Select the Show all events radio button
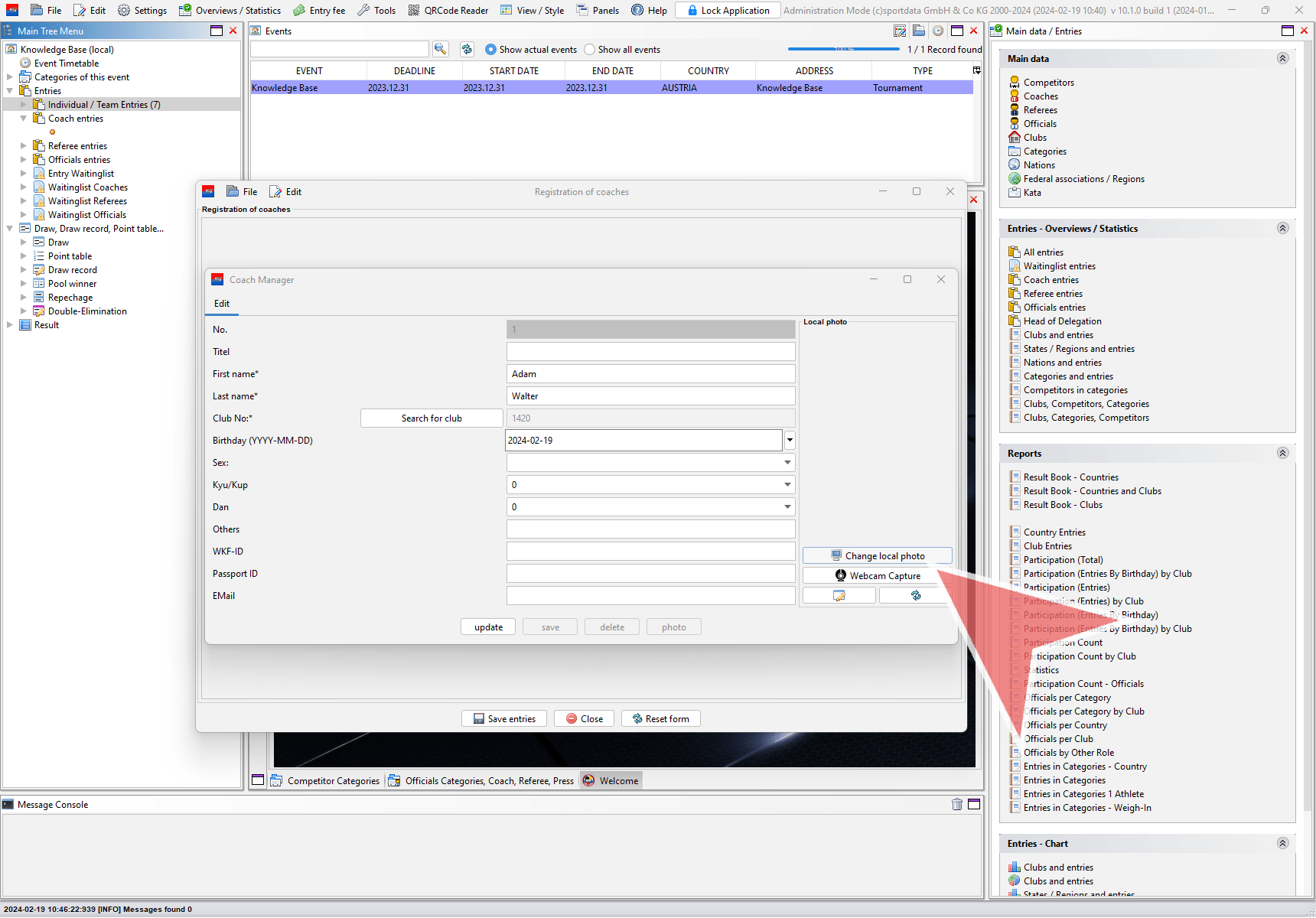The height and width of the screenshot is (918, 1316). pos(590,50)
